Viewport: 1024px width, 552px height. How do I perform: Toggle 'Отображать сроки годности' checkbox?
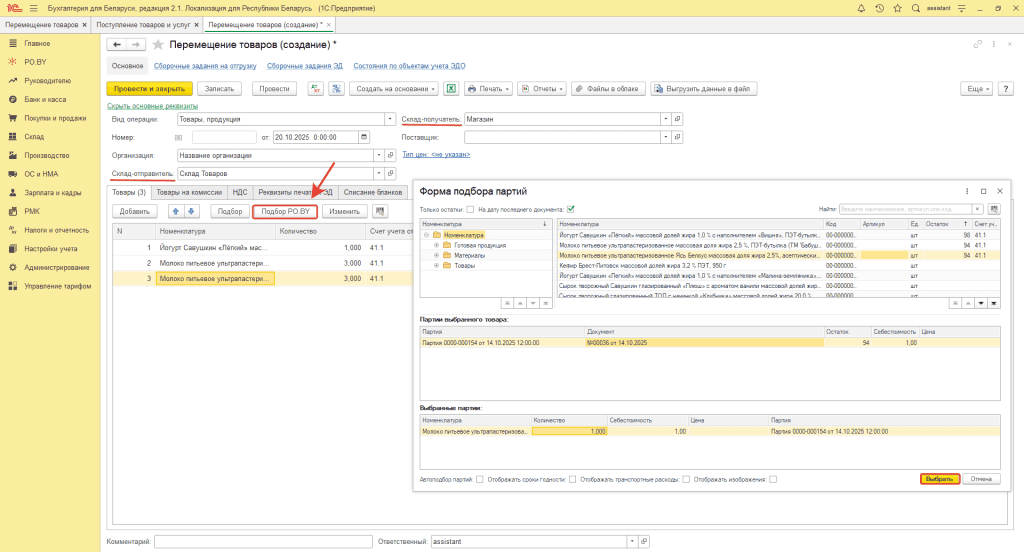(x=571, y=479)
